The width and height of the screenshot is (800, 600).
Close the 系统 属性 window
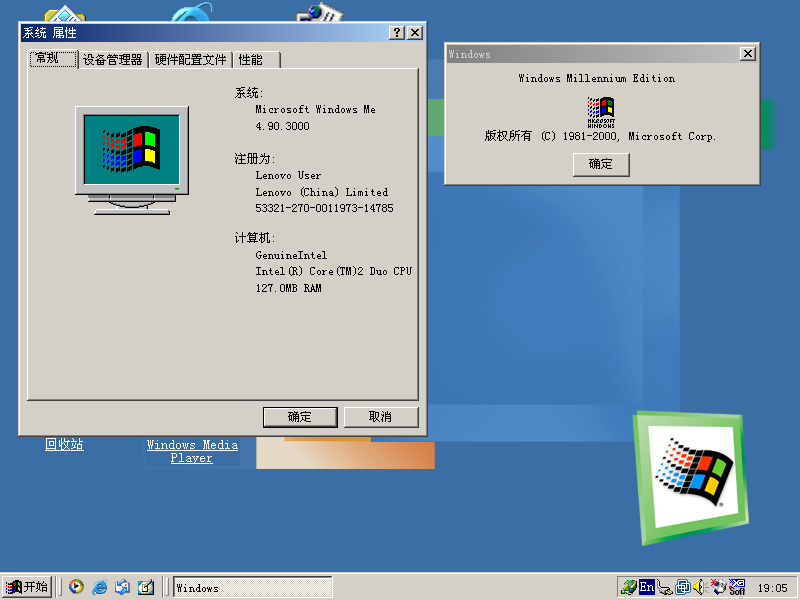pyautogui.click(x=415, y=33)
